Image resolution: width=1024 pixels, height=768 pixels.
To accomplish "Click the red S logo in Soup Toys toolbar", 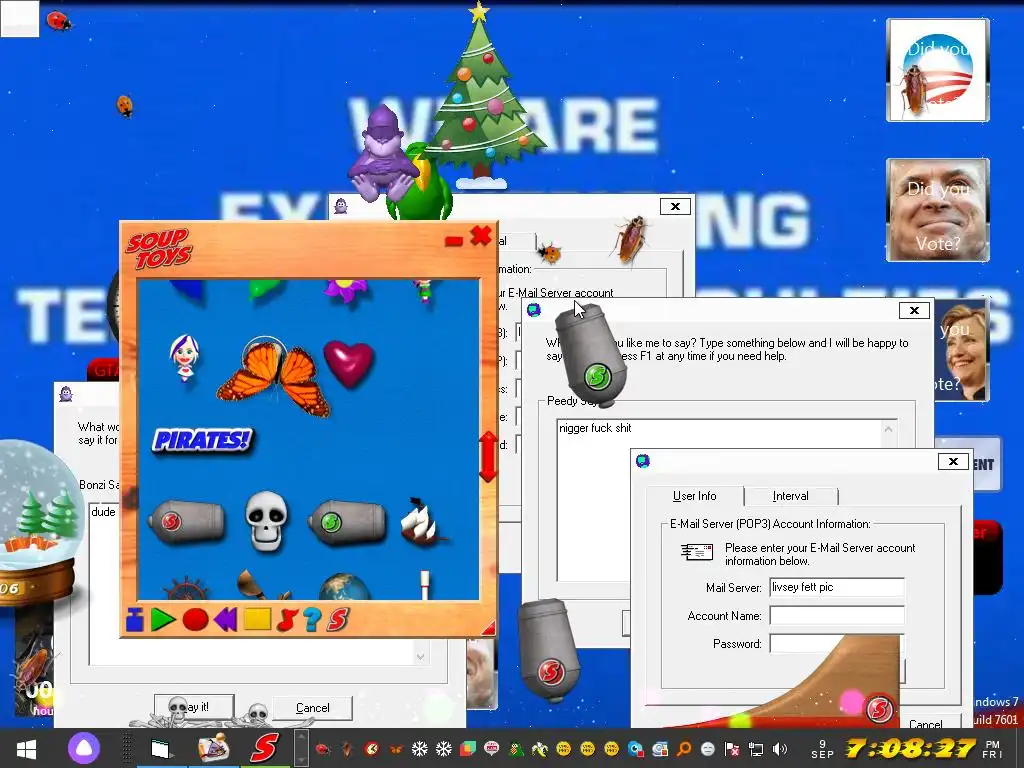I will tap(338, 618).
